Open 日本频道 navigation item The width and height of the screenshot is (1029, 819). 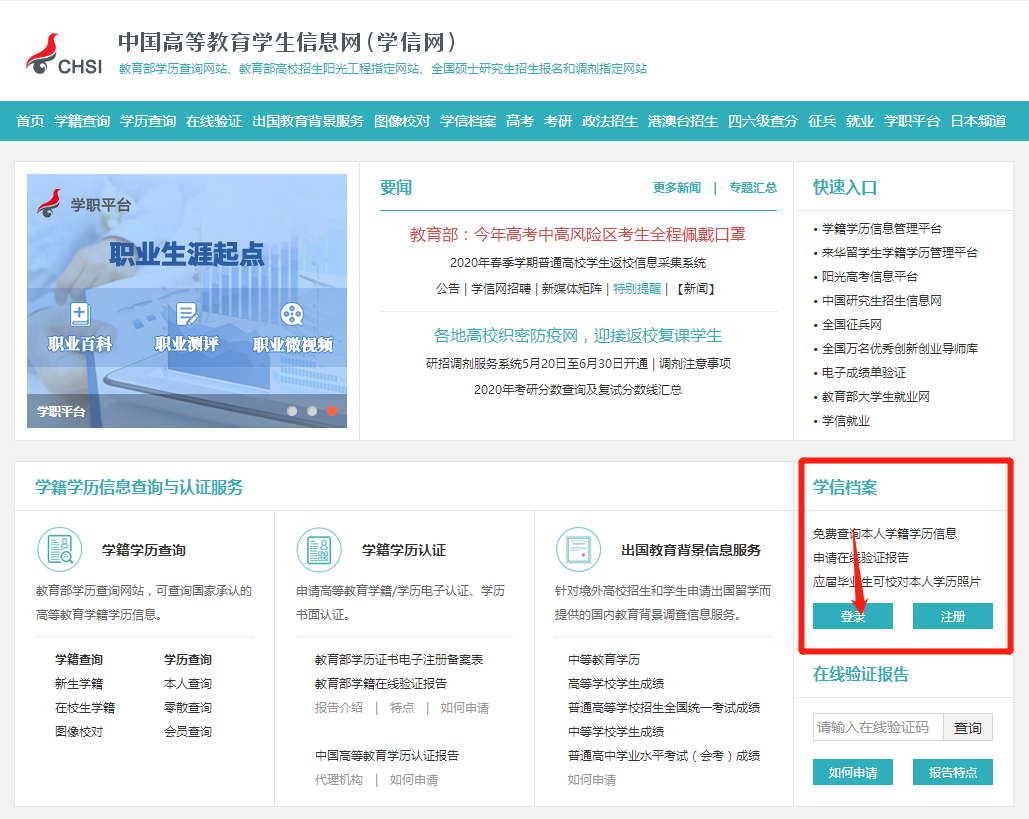tap(978, 121)
